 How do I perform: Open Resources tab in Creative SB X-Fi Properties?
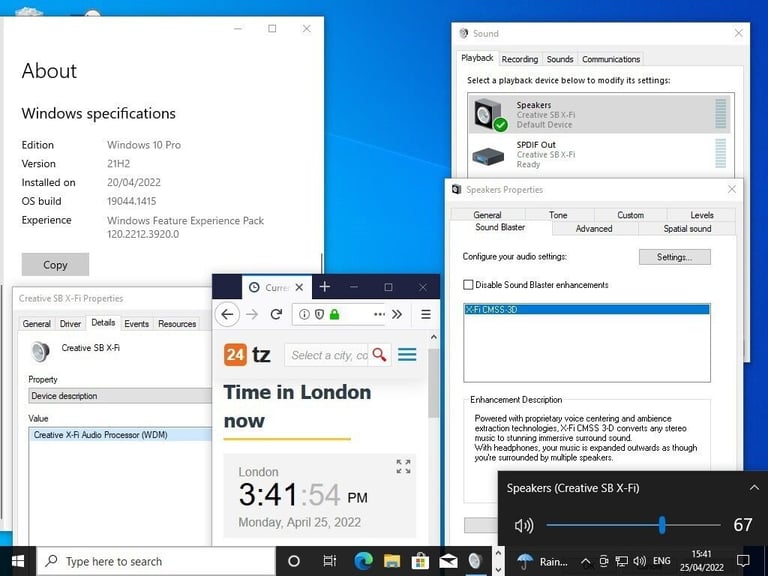[177, 324]
